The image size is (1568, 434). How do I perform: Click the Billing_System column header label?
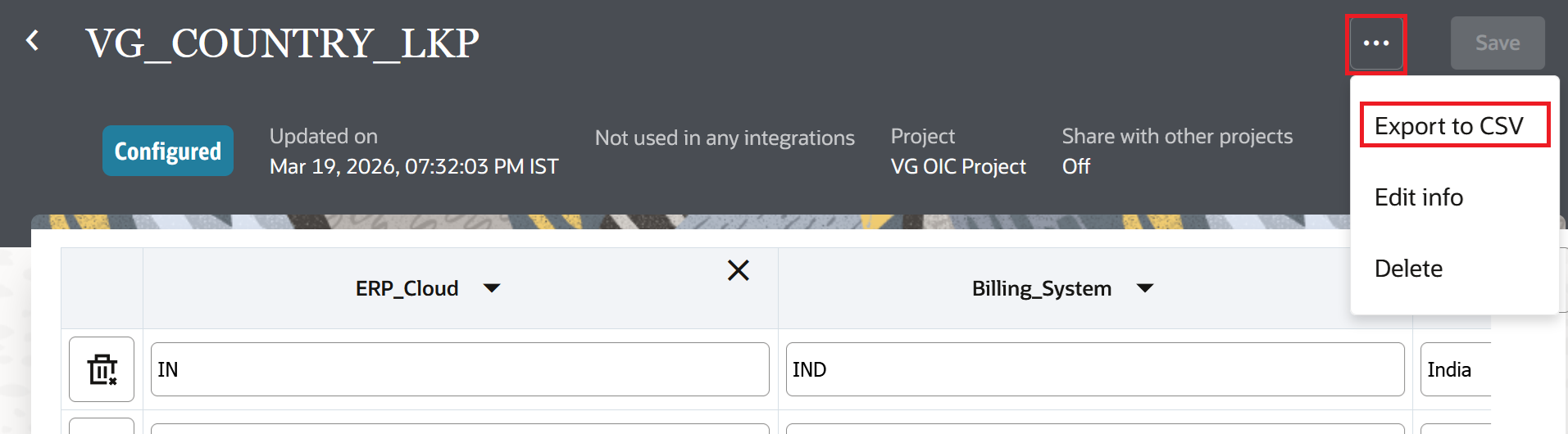tap(1041, 288)
